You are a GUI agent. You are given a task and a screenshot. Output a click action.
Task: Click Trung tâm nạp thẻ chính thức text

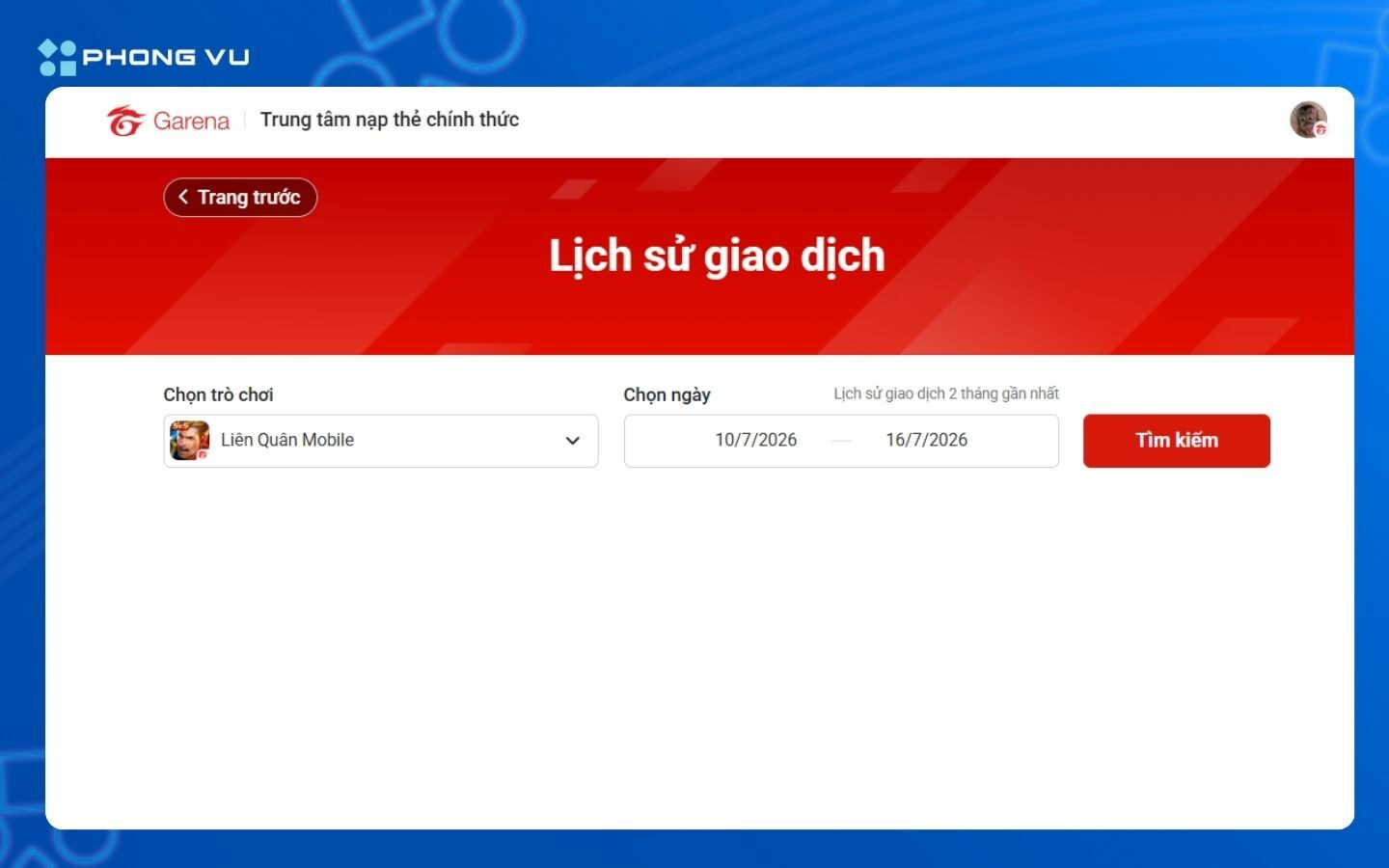390,120
